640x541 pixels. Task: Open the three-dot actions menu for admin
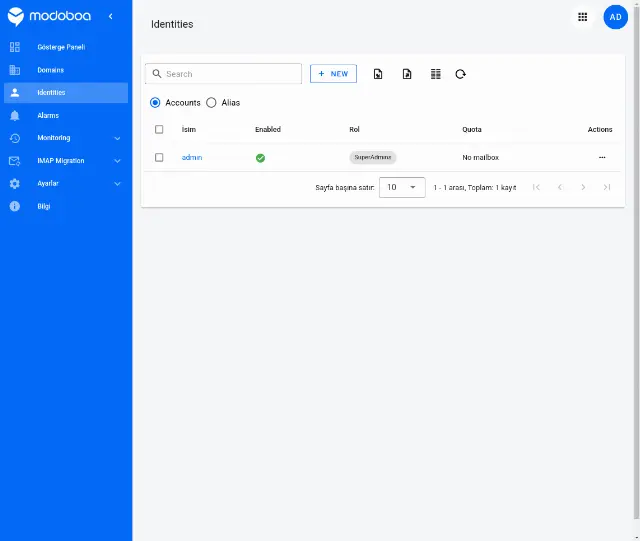(x=602, y=157)
